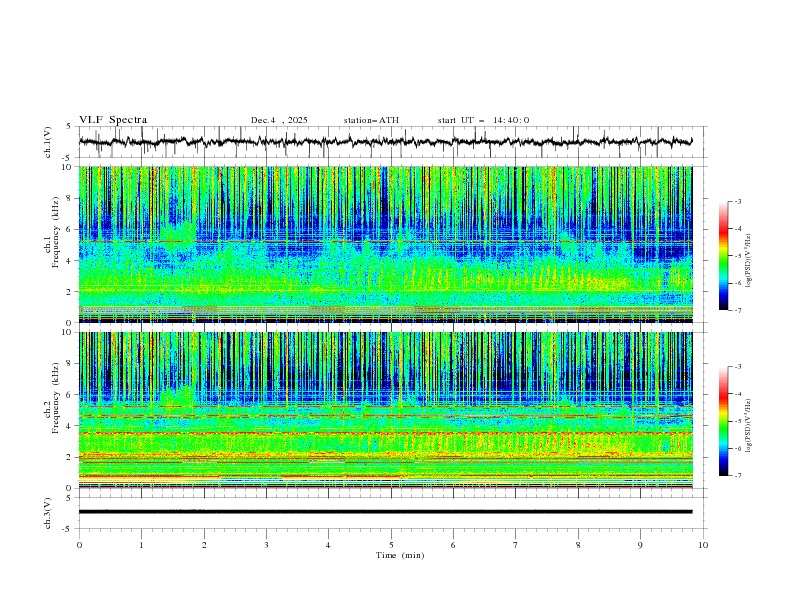Screen dimensions: 792x612
Task: Click the ch.1 spectrogram color scale bar
Action: pyautogui.click(x=723, y=256)
